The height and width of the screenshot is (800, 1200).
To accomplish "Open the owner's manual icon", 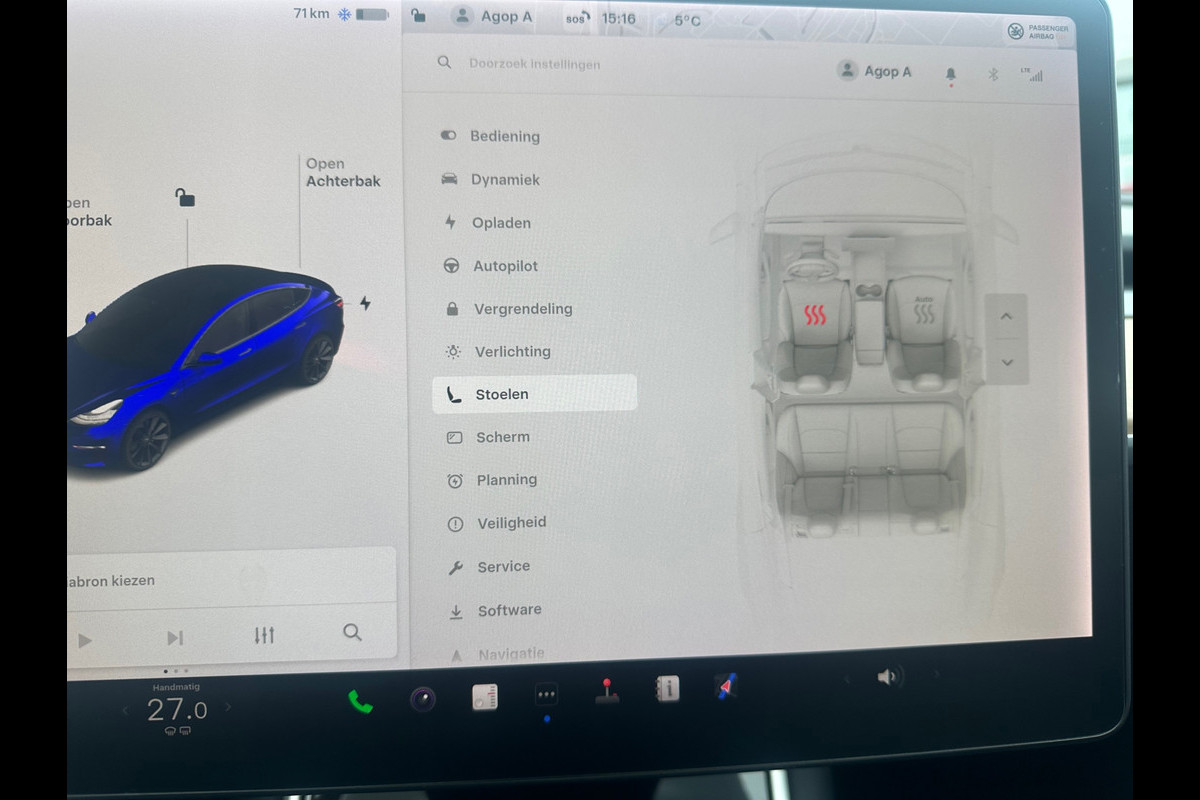I will point(667,688).
